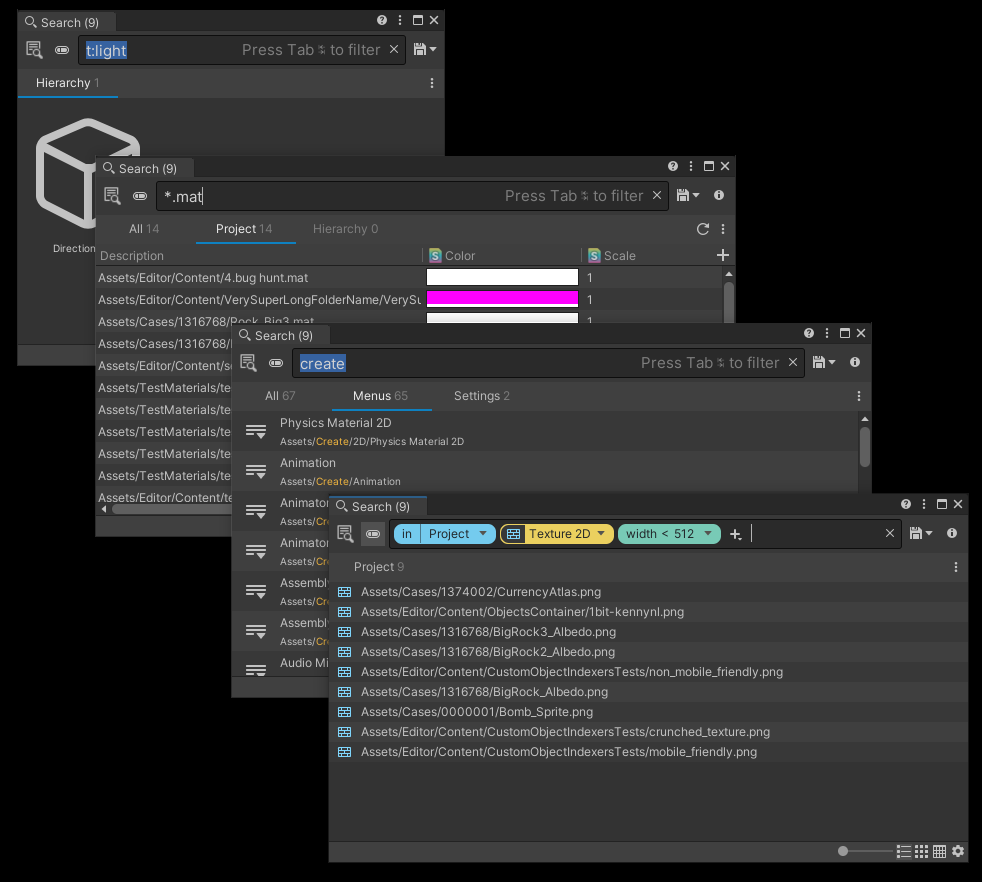Click the refresh icon in the *.mat window

click(x=703, y=229)
